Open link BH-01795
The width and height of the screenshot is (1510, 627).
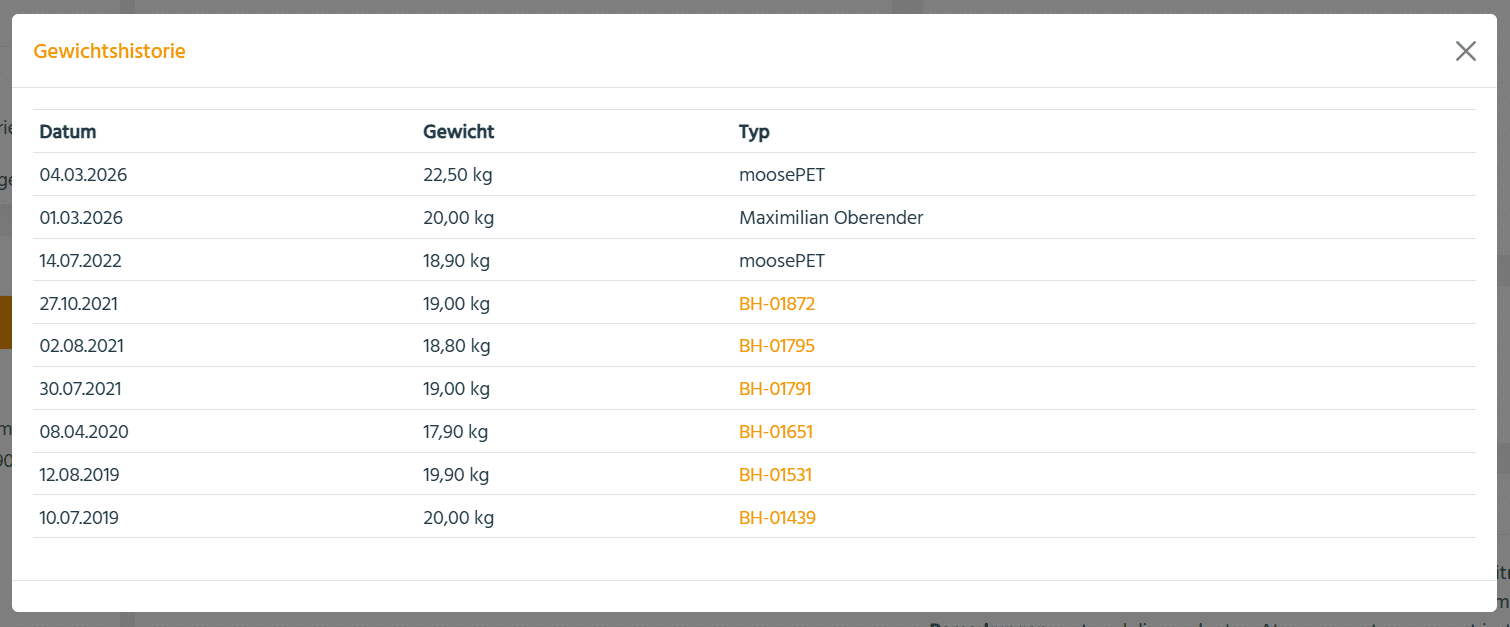[777, 346]
